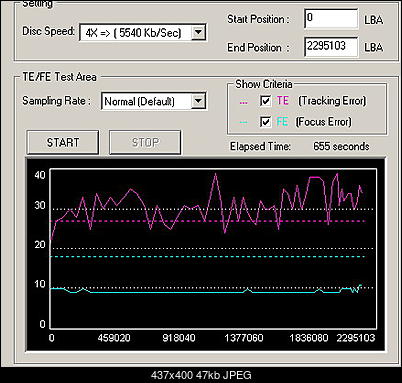This screenshot has width=402, height=383.
Task: Click the 'Sampling Rate :' label
Action: [56, 101]
